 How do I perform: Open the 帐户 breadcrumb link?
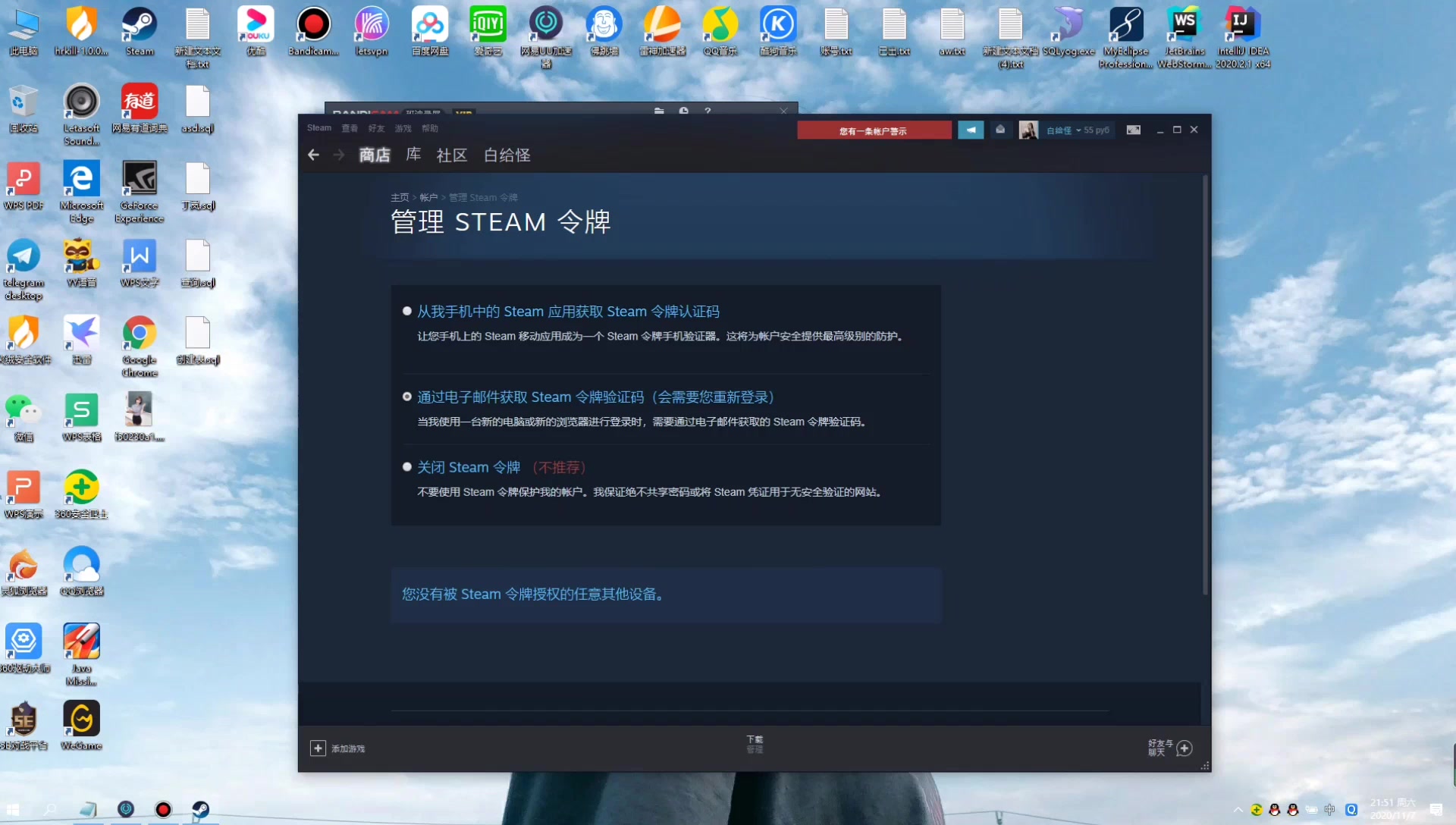(x=428, y=197)
